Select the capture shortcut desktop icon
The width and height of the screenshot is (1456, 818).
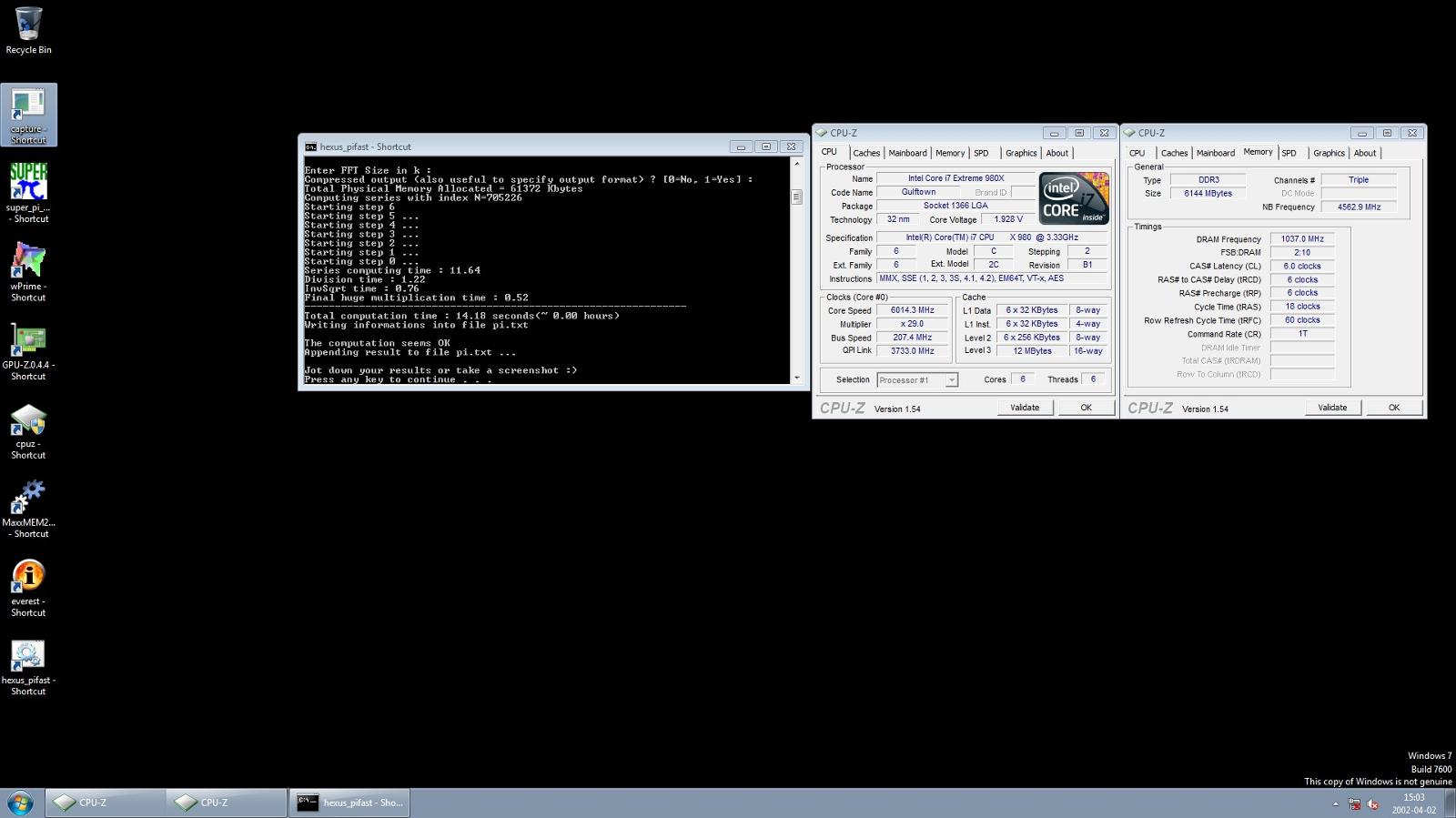28,115
